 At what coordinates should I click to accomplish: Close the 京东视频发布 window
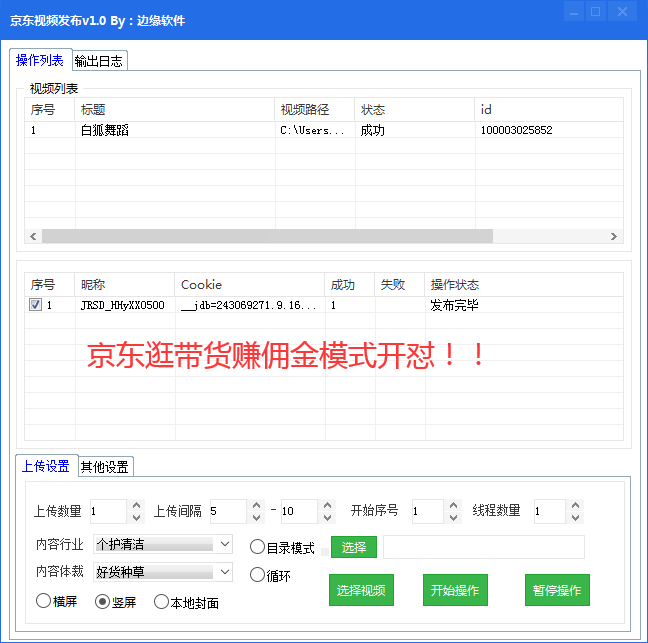tap(622, 12)
